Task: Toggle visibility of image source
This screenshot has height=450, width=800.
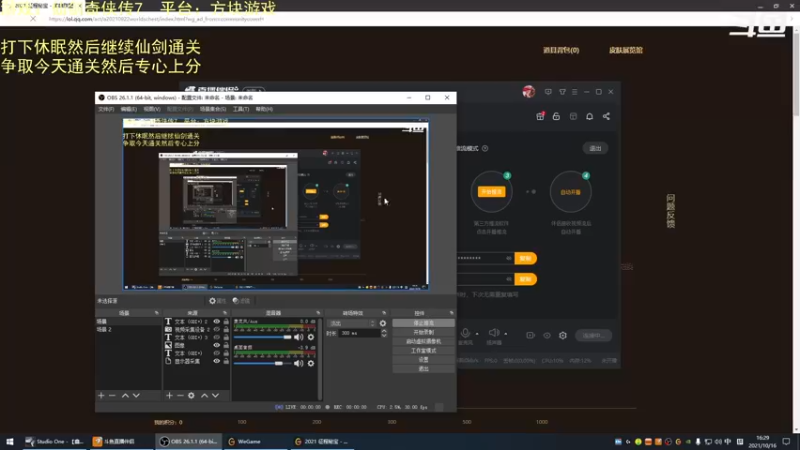Action: [217, 345]
